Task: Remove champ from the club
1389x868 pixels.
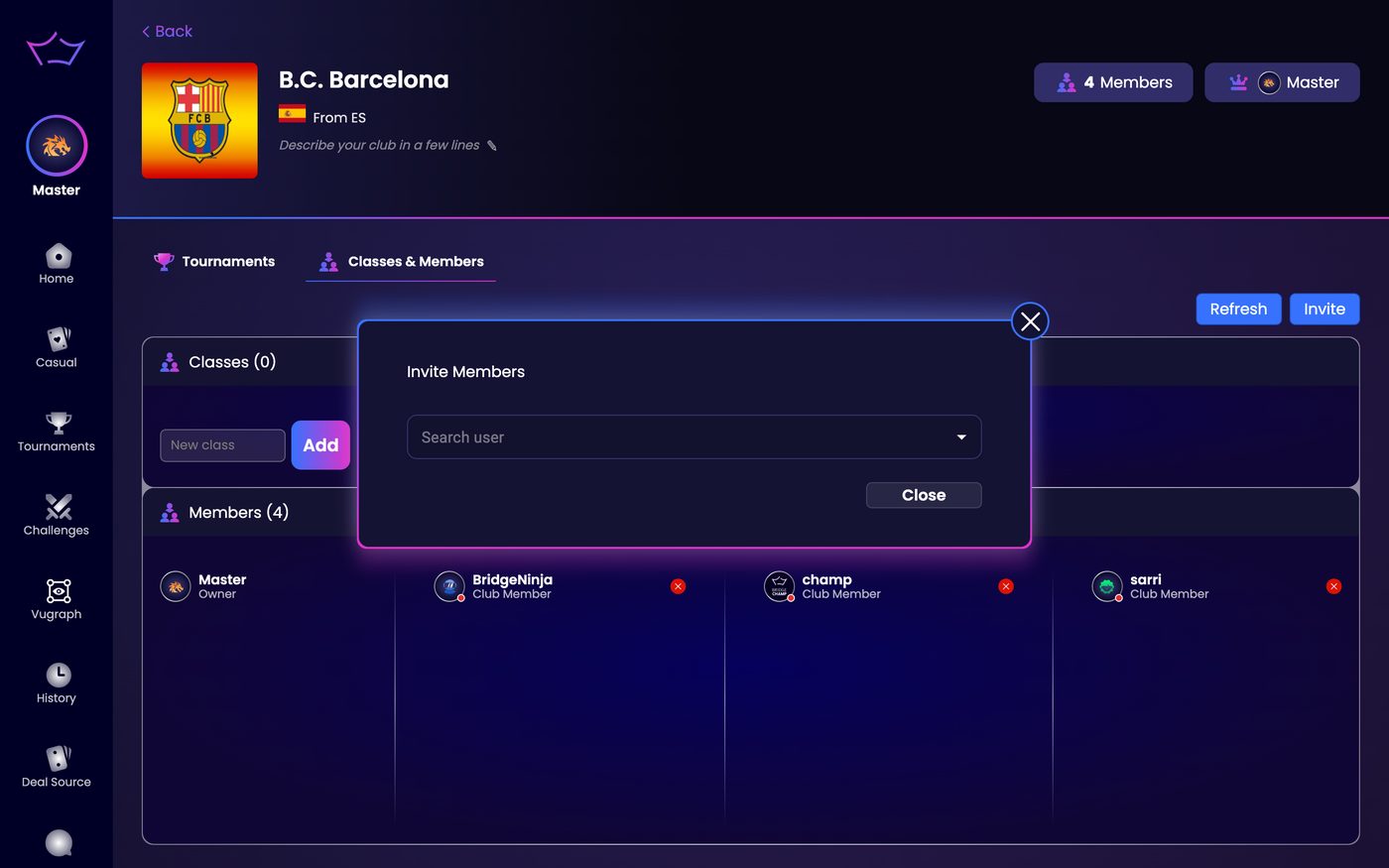Action: pyautogui.click(x=1006, y=586)
